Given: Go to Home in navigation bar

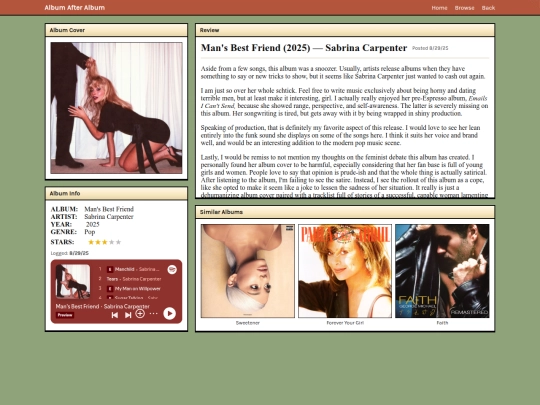Looking at the screenshot, I should click(439, 8).
